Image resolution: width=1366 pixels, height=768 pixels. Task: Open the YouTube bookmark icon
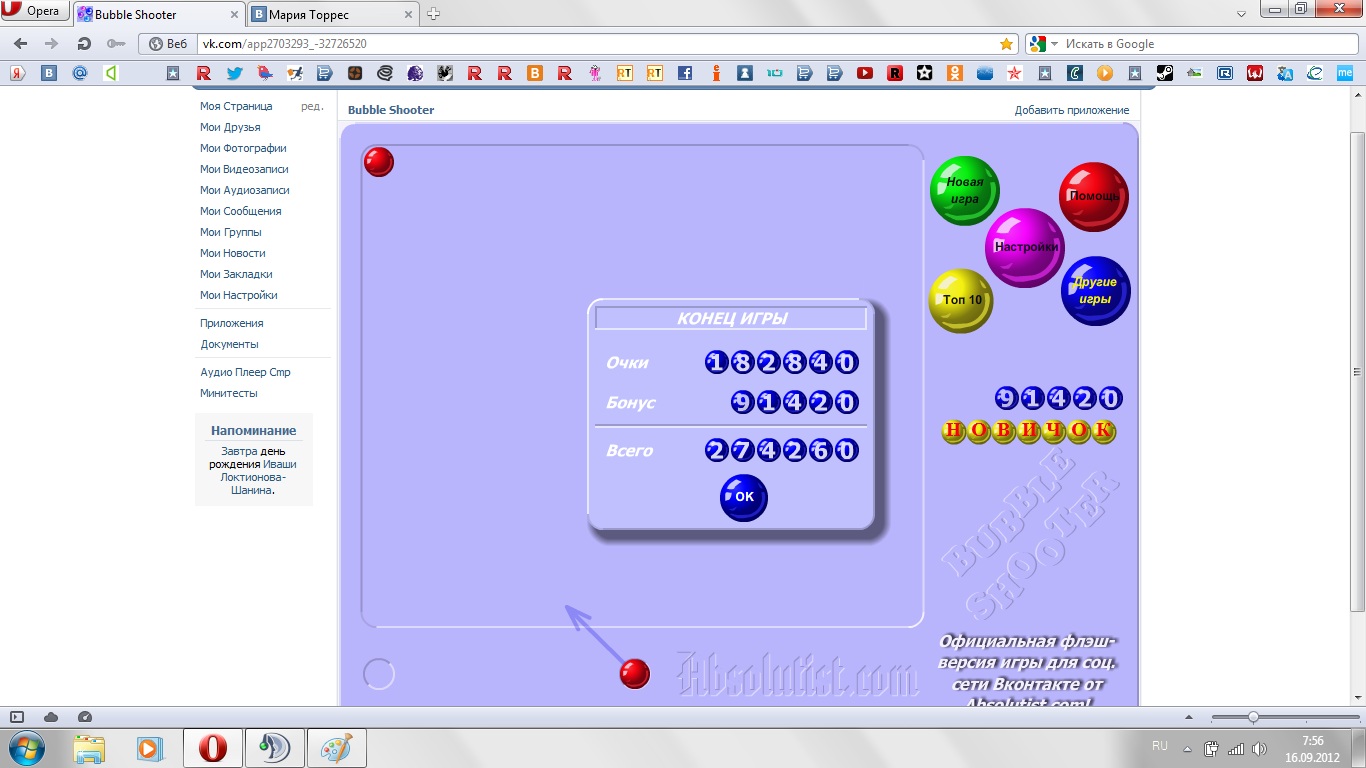865,73
